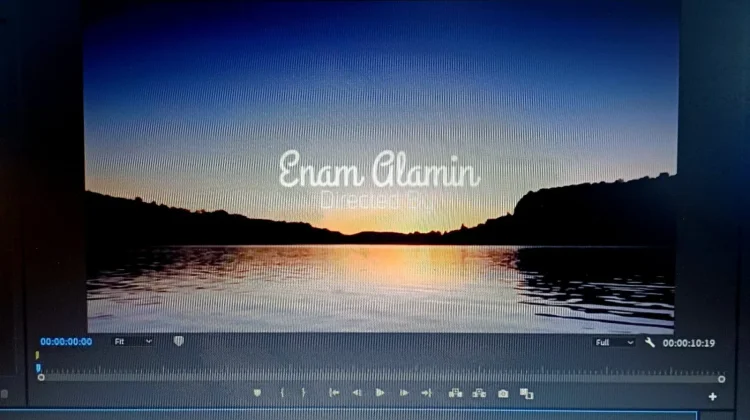Click the Mark Out bracket icon
750x420 pixels.
pyautogui.click(x=303, y=393)
